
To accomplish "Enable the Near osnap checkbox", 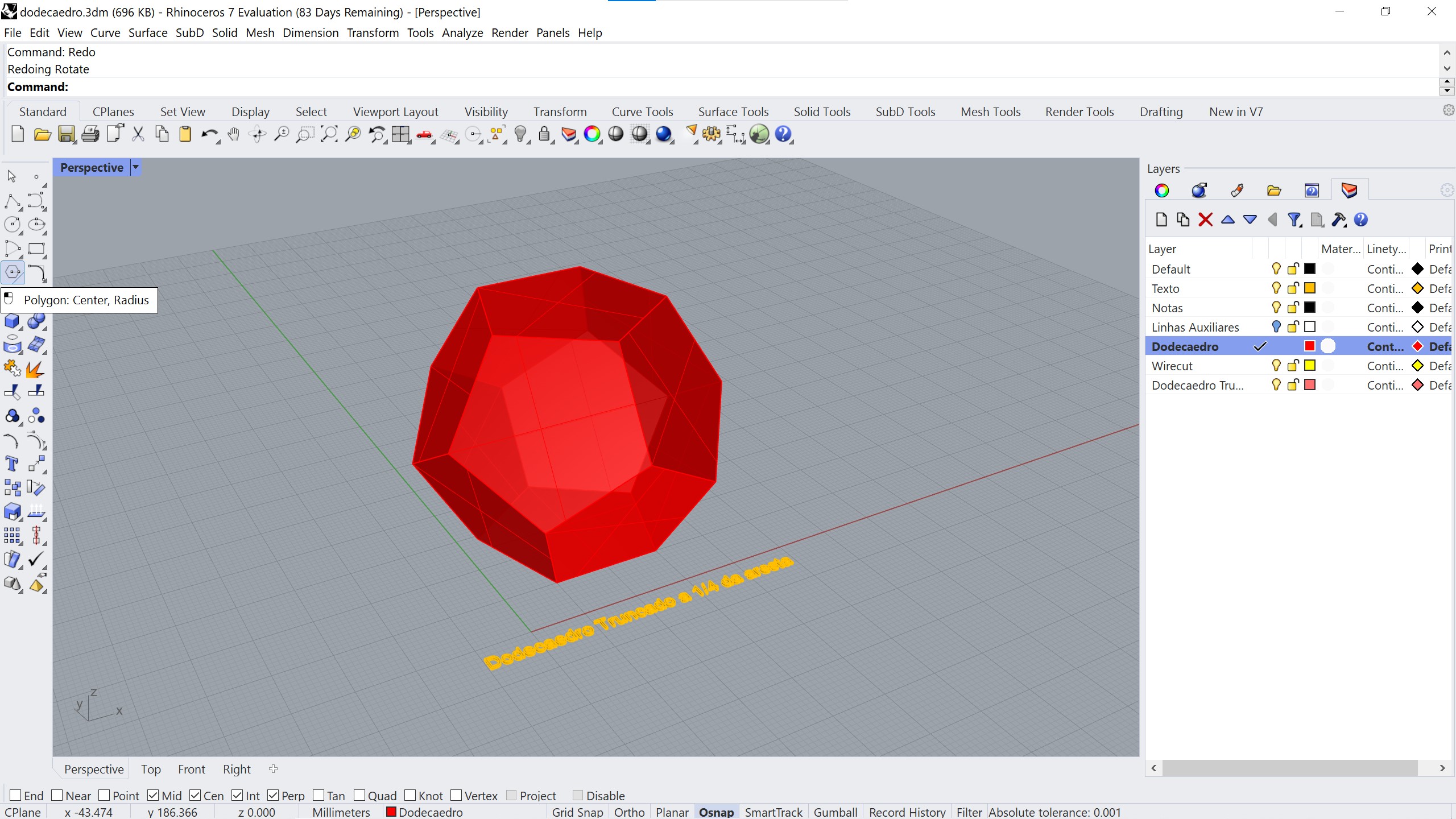I will click(57, 795).
